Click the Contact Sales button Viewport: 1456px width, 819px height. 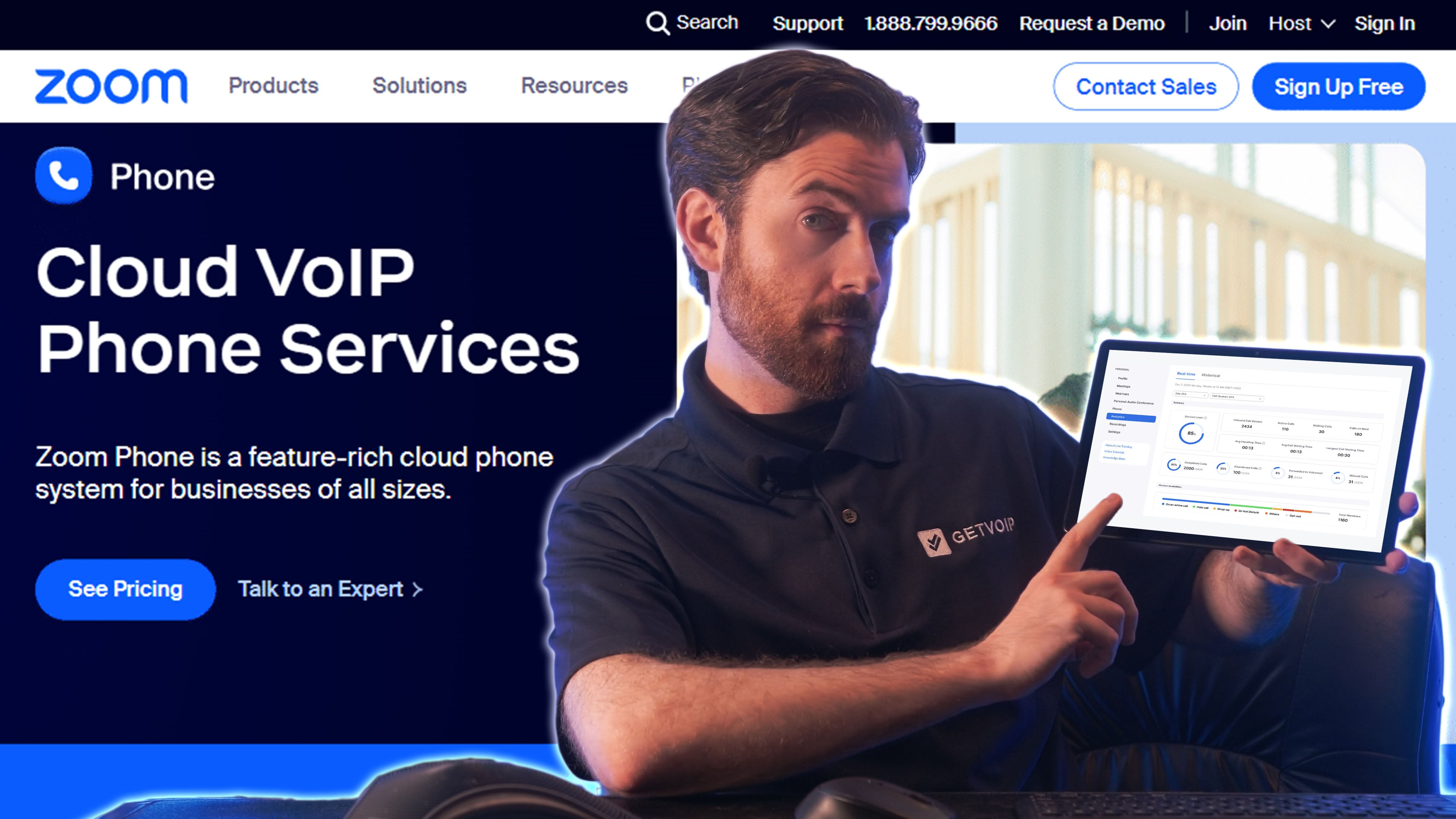1146,86
